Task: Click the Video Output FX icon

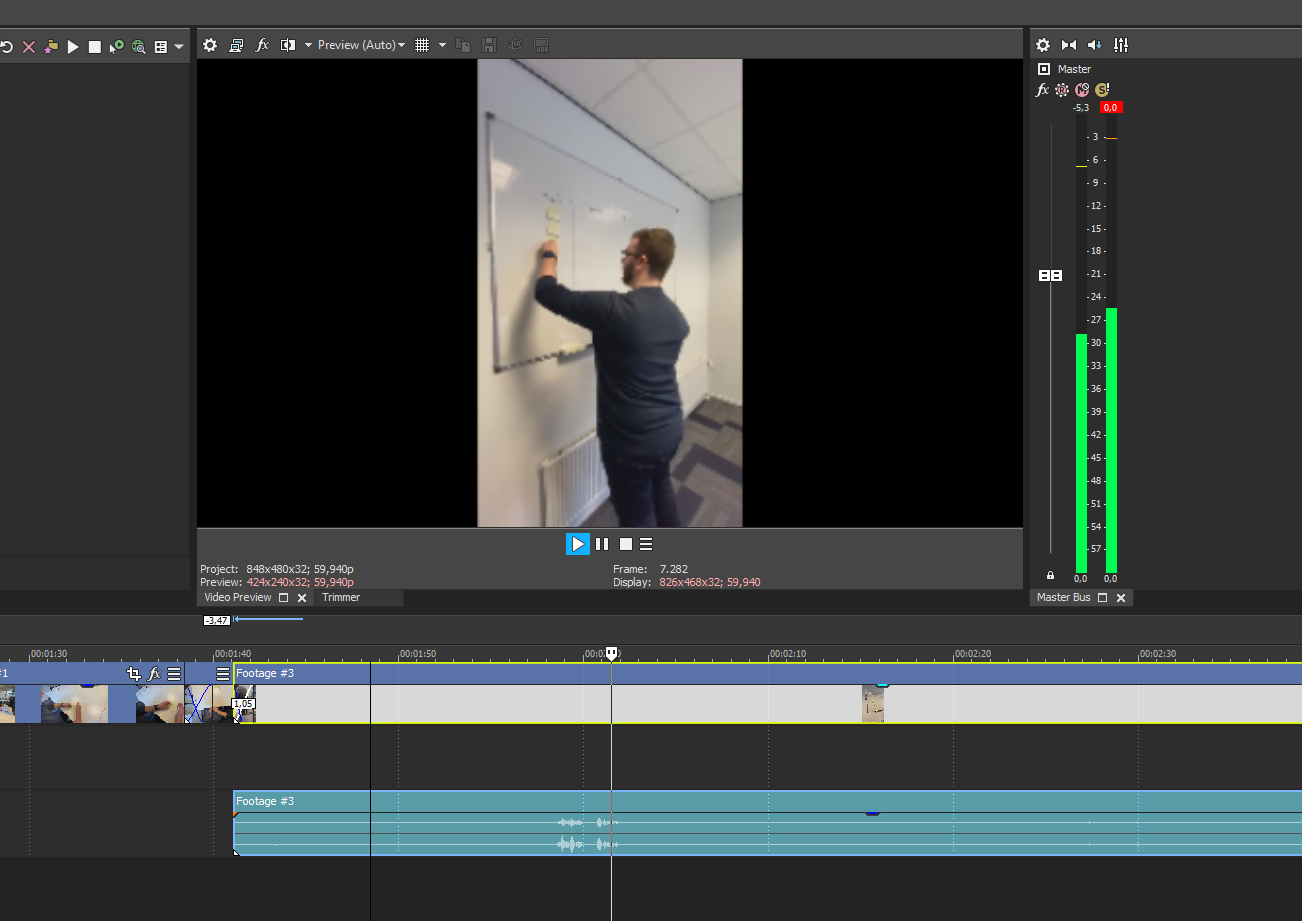Action: (x=263, y=45)
